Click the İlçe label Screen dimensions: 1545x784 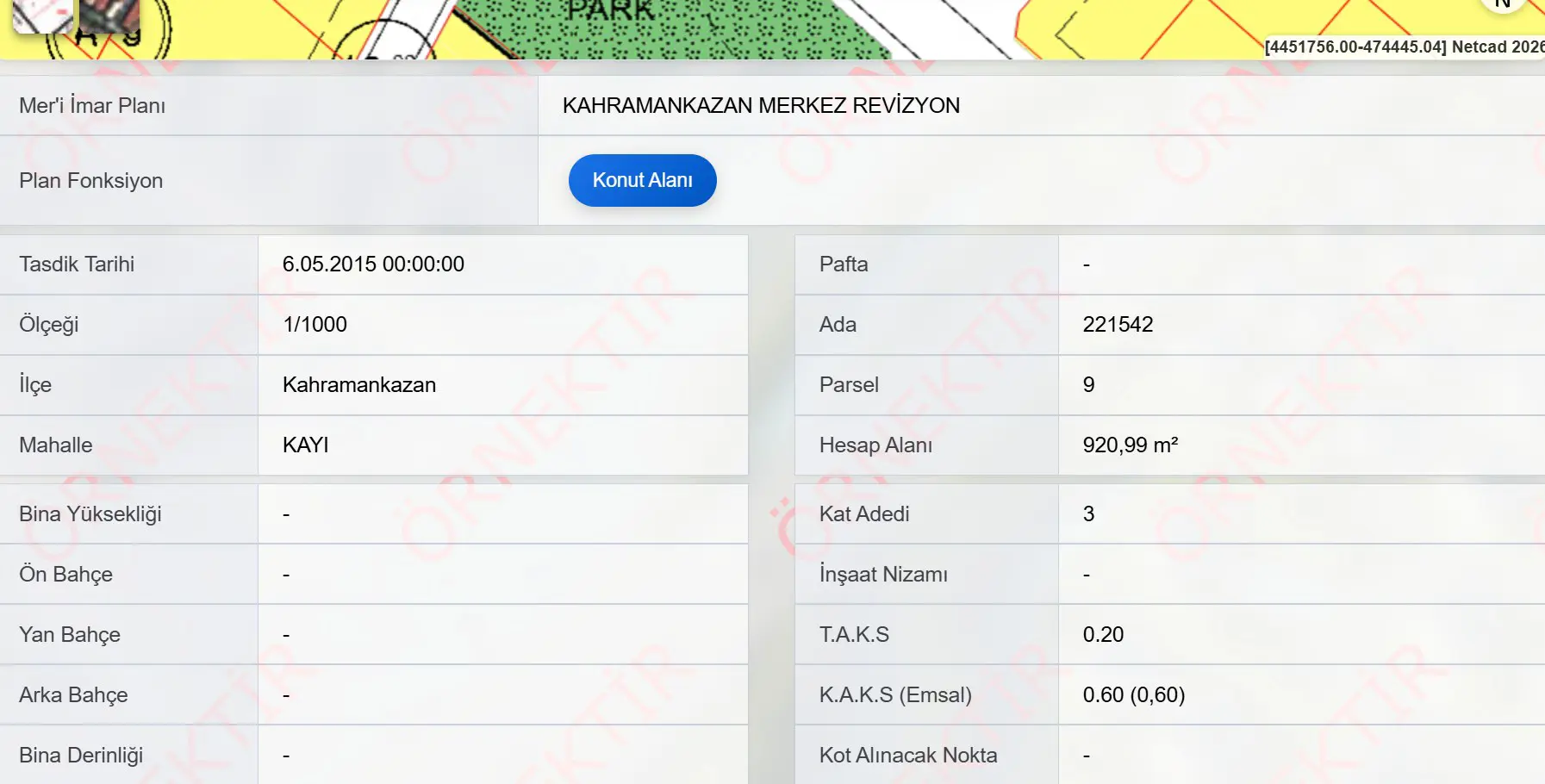click(35, 384)
